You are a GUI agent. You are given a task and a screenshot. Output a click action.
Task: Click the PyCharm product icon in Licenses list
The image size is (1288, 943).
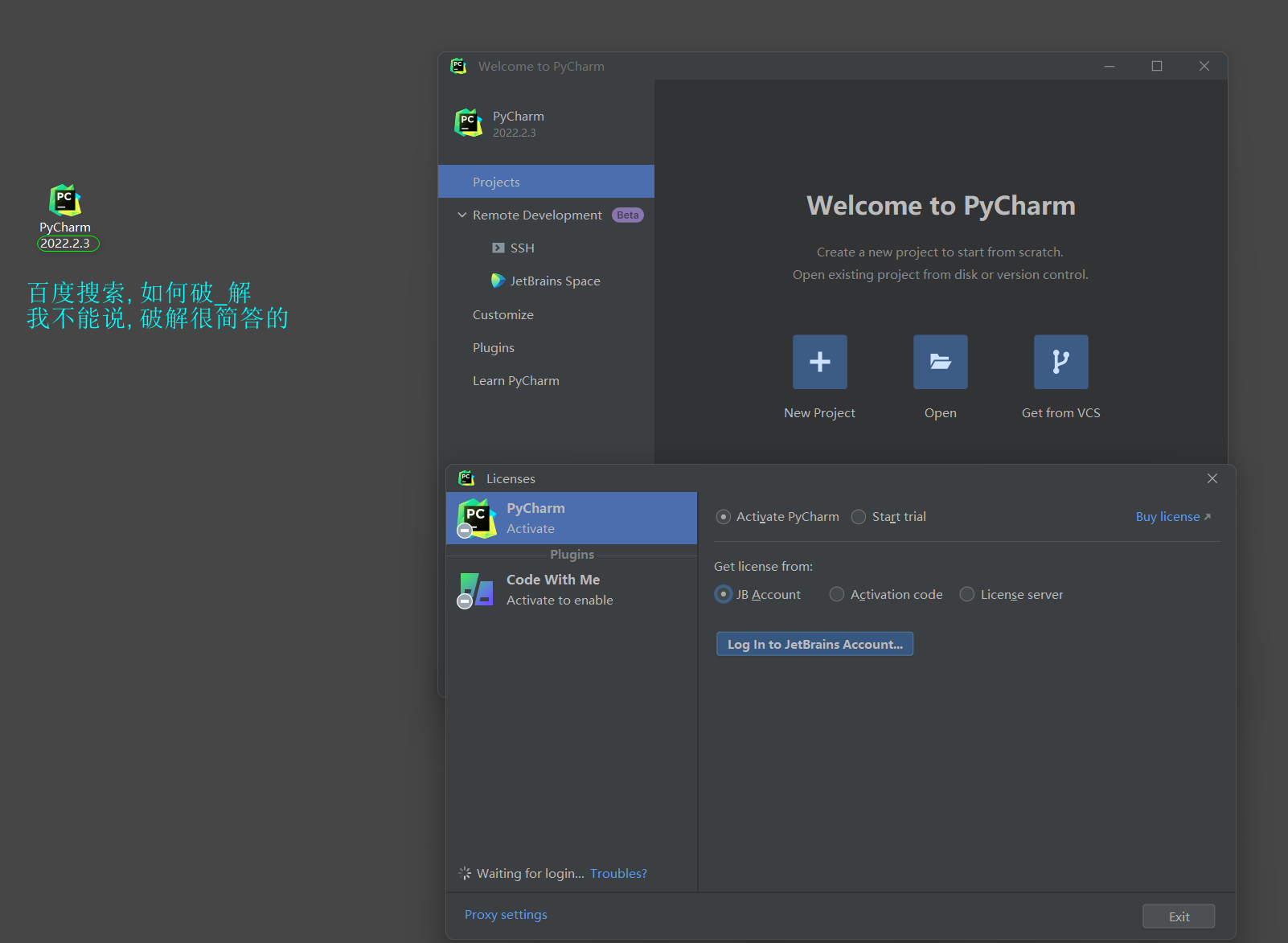click(x=476, y=519)
